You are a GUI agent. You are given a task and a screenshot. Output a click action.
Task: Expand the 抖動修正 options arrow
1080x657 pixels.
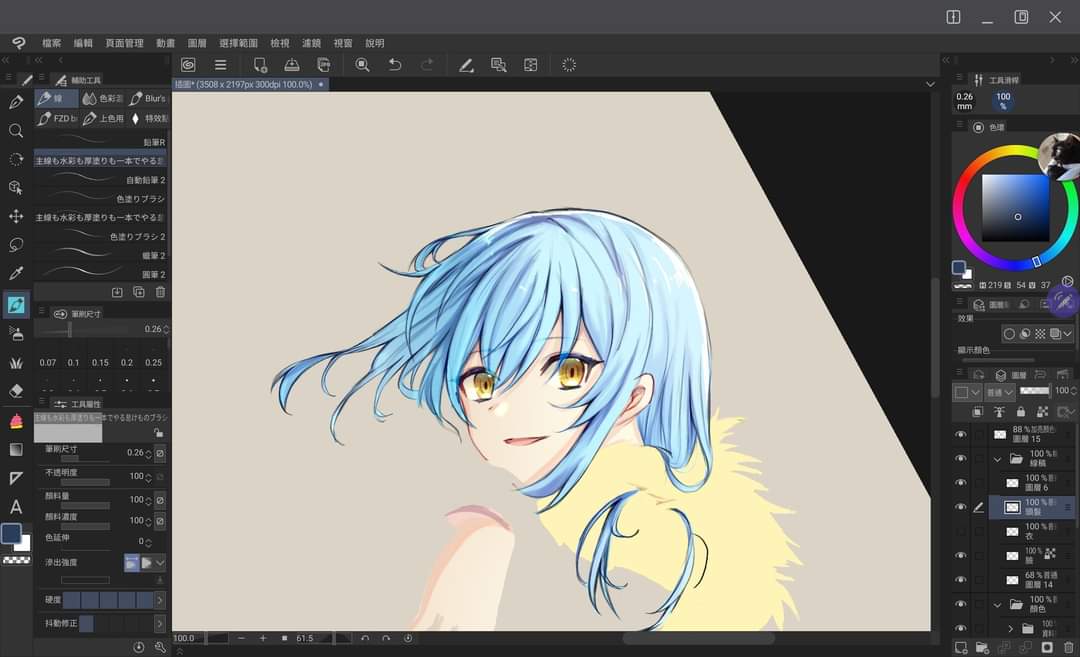click(160, 624)
